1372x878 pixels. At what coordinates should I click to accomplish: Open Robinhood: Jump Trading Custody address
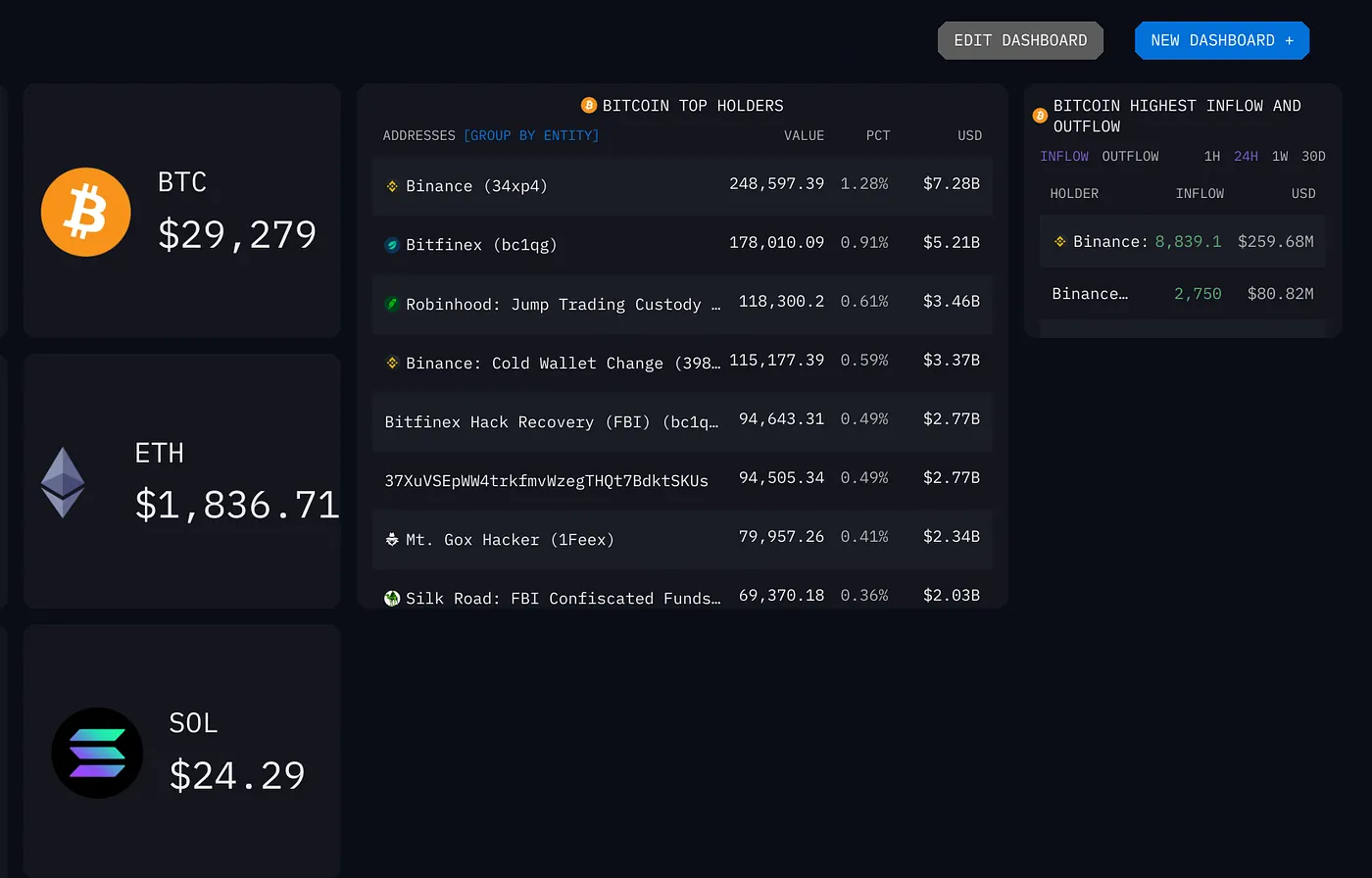point(563,304)
